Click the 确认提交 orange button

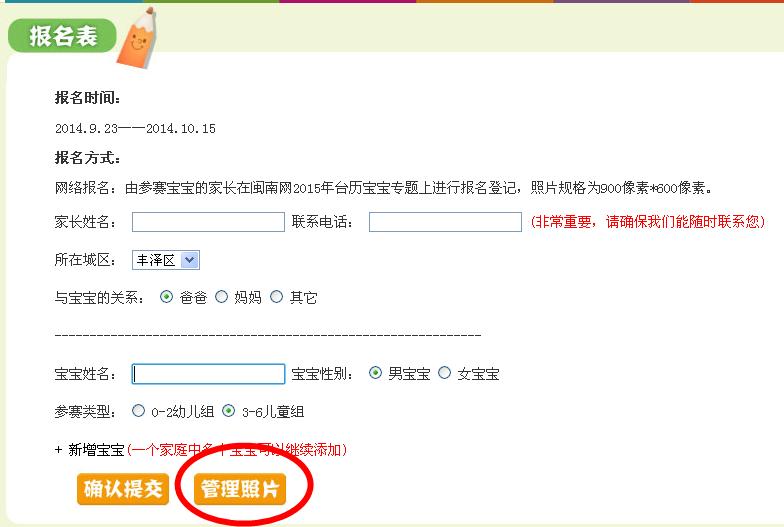pyautogui.click(x=123, y=489)
